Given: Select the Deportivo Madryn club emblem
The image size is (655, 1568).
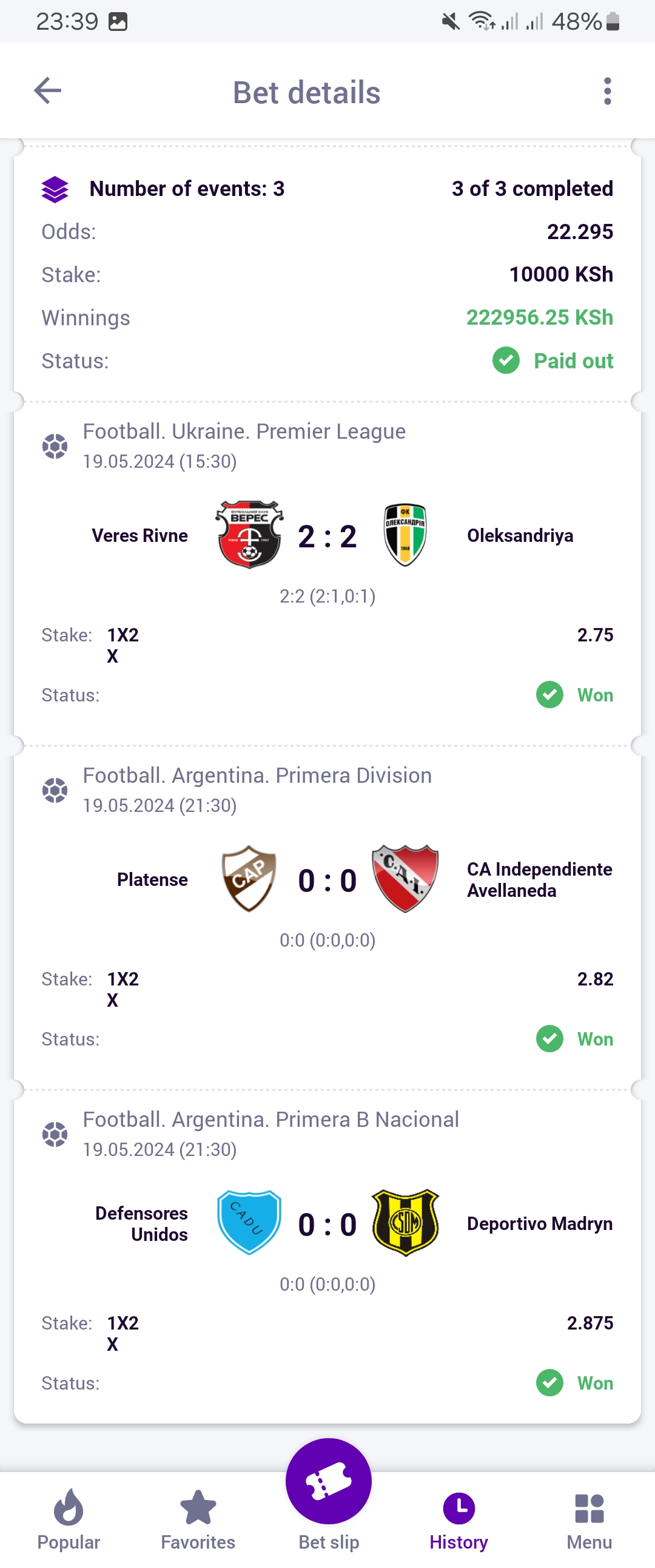Looking at the screenshot, I should [x=405, y=1222].
